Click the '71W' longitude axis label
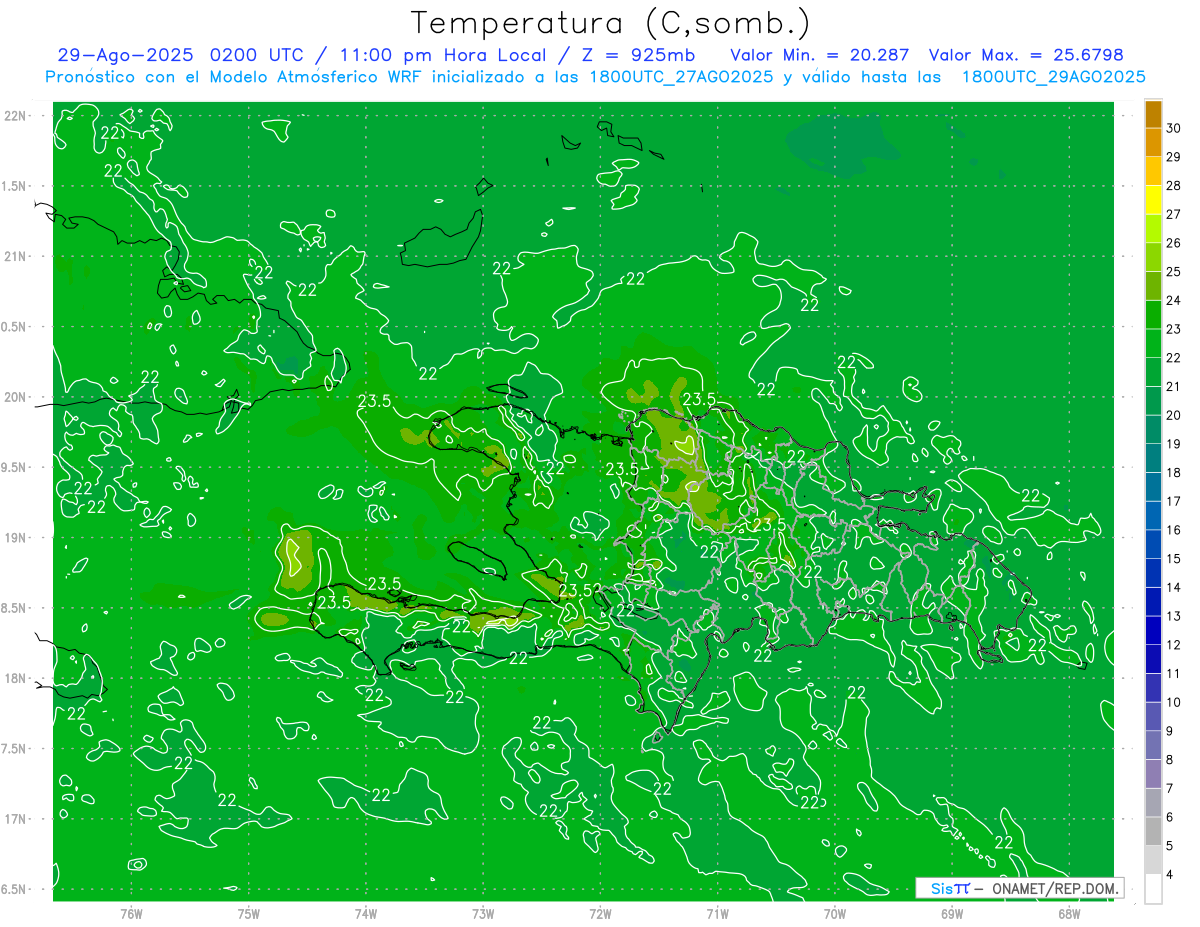The width and height of the screenshot is (1200, 927). coord(717,914)
